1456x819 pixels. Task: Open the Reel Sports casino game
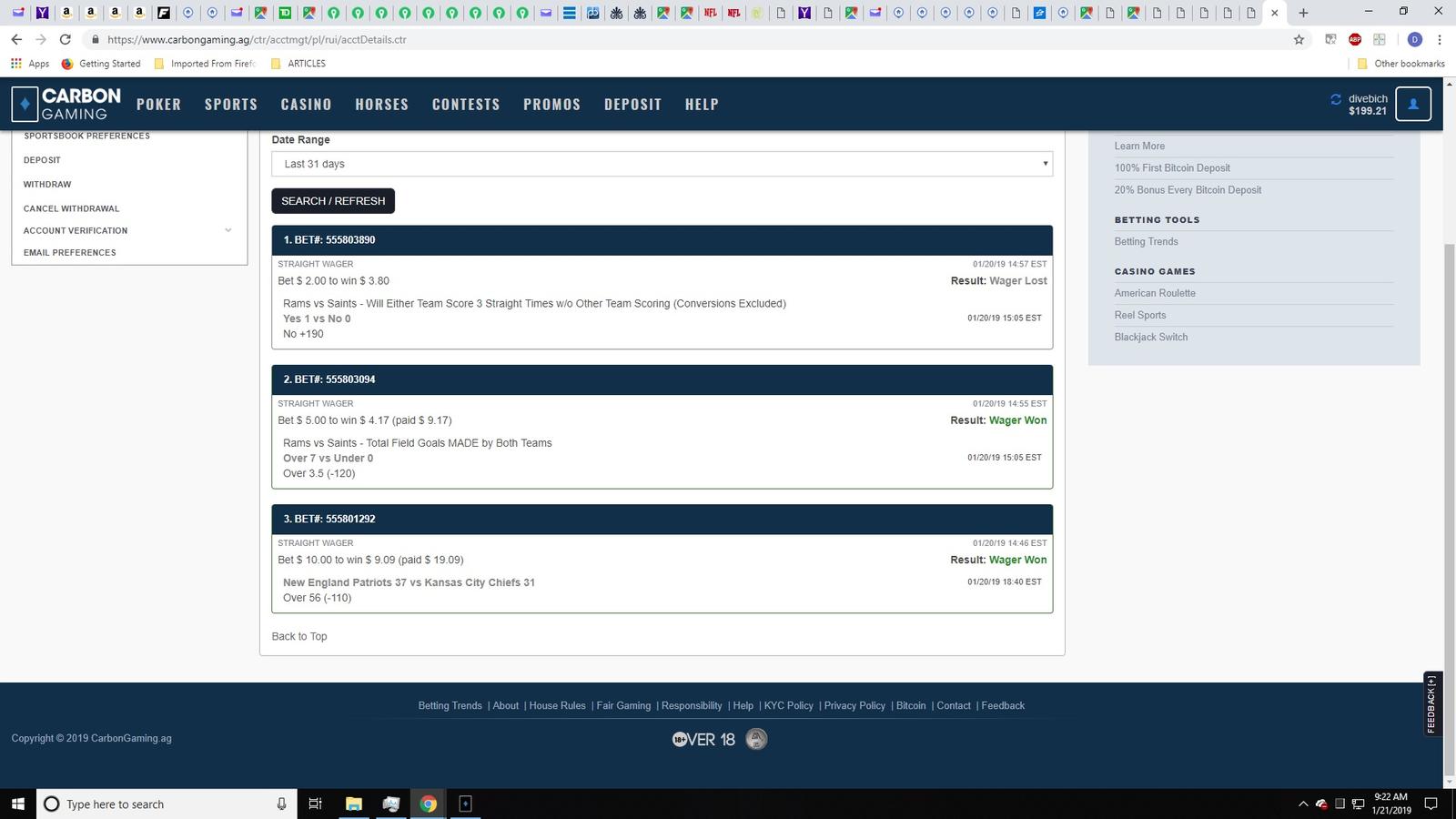pos(1140,315)
